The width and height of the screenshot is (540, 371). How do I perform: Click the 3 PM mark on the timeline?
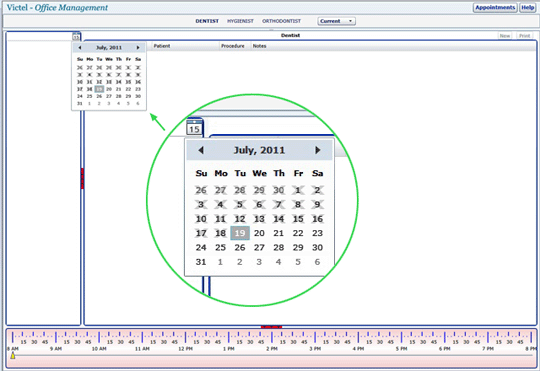pyautogui.click(x=315, y=349)
